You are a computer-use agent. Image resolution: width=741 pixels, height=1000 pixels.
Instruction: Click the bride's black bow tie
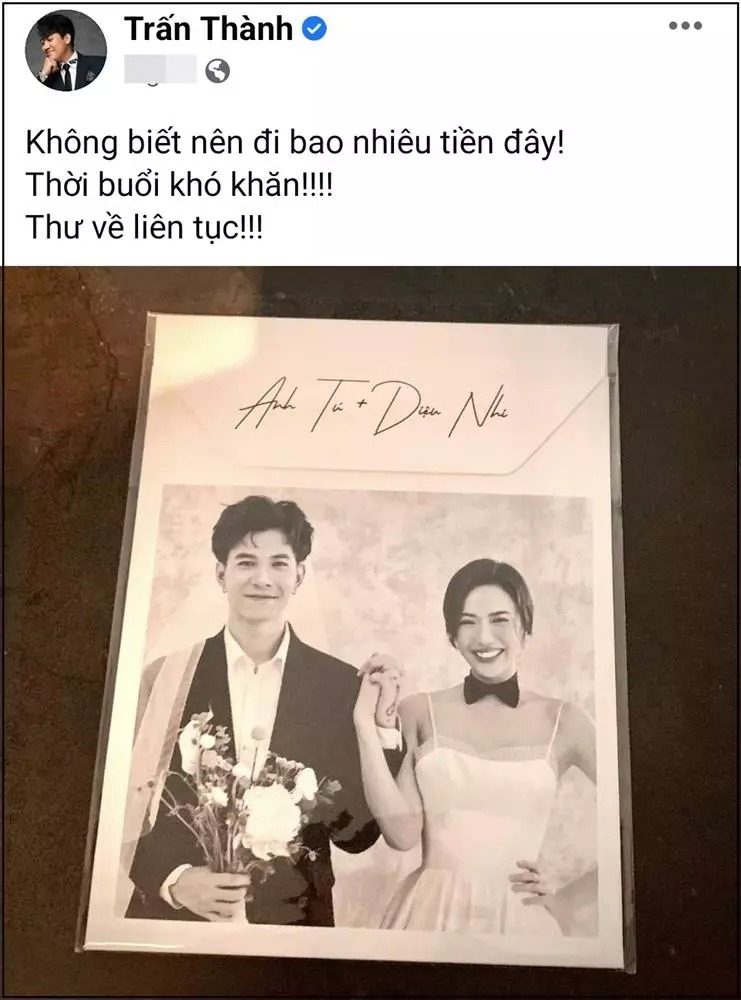[491, 690]
